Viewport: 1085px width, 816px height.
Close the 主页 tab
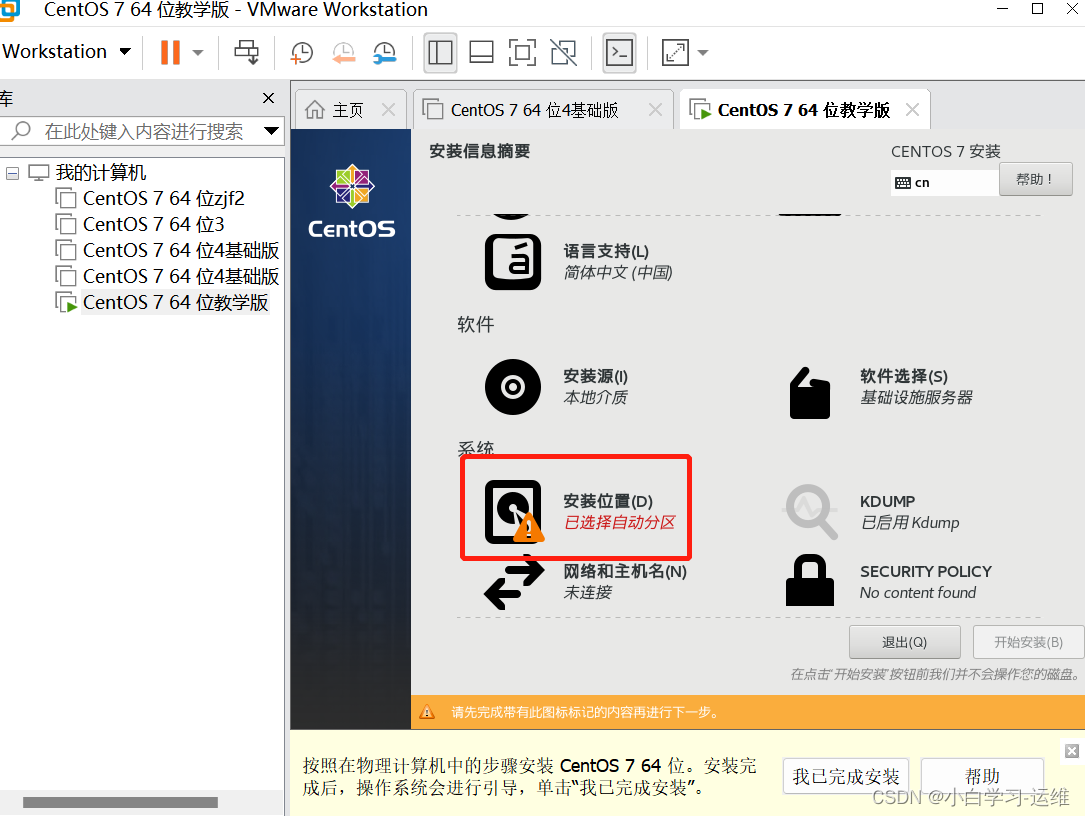(x=389, y=109)
